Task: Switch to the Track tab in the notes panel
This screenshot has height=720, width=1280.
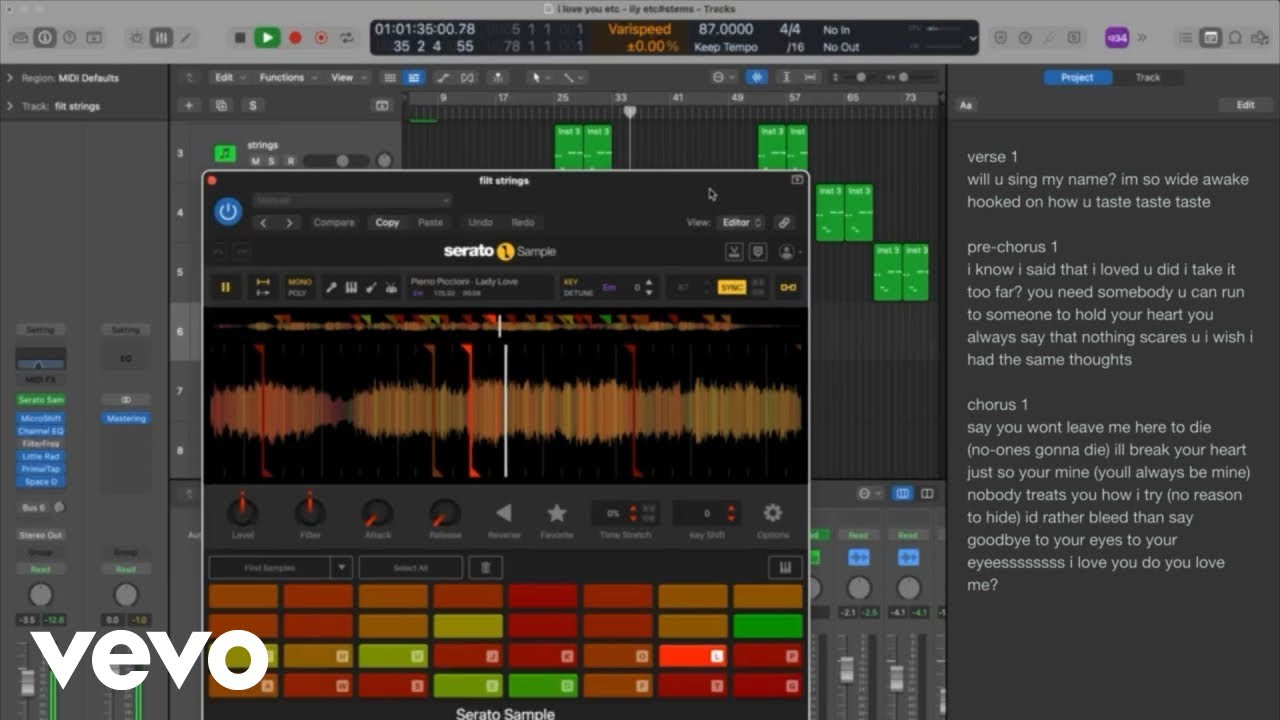Action: pyautogui.click(x=1148, y=78)
